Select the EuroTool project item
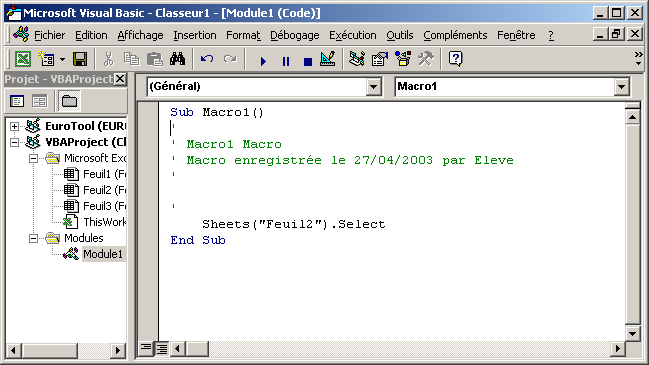This screenshot has height=365, width=649. point(85,126)
